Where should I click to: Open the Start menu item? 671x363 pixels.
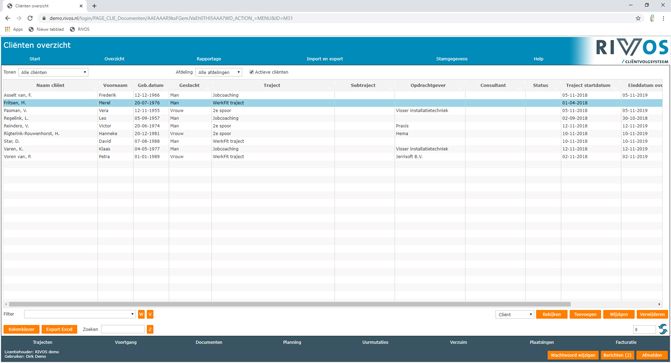pos(35,59)
